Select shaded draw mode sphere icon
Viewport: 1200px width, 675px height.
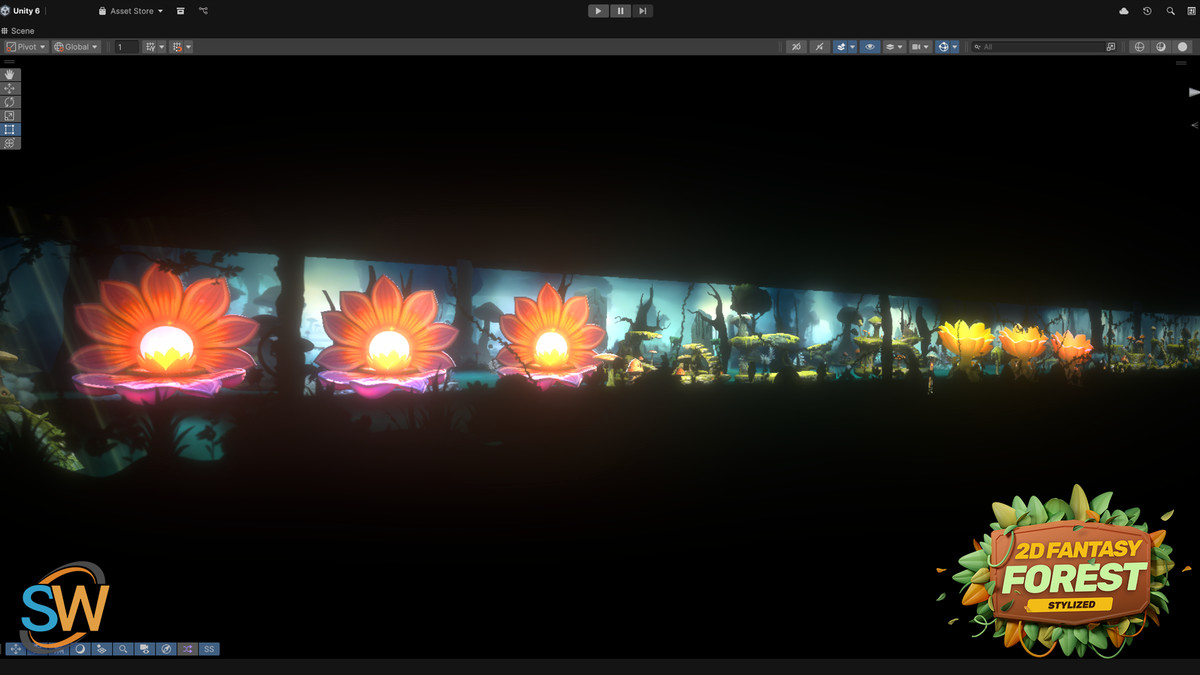coord(1183,47)
